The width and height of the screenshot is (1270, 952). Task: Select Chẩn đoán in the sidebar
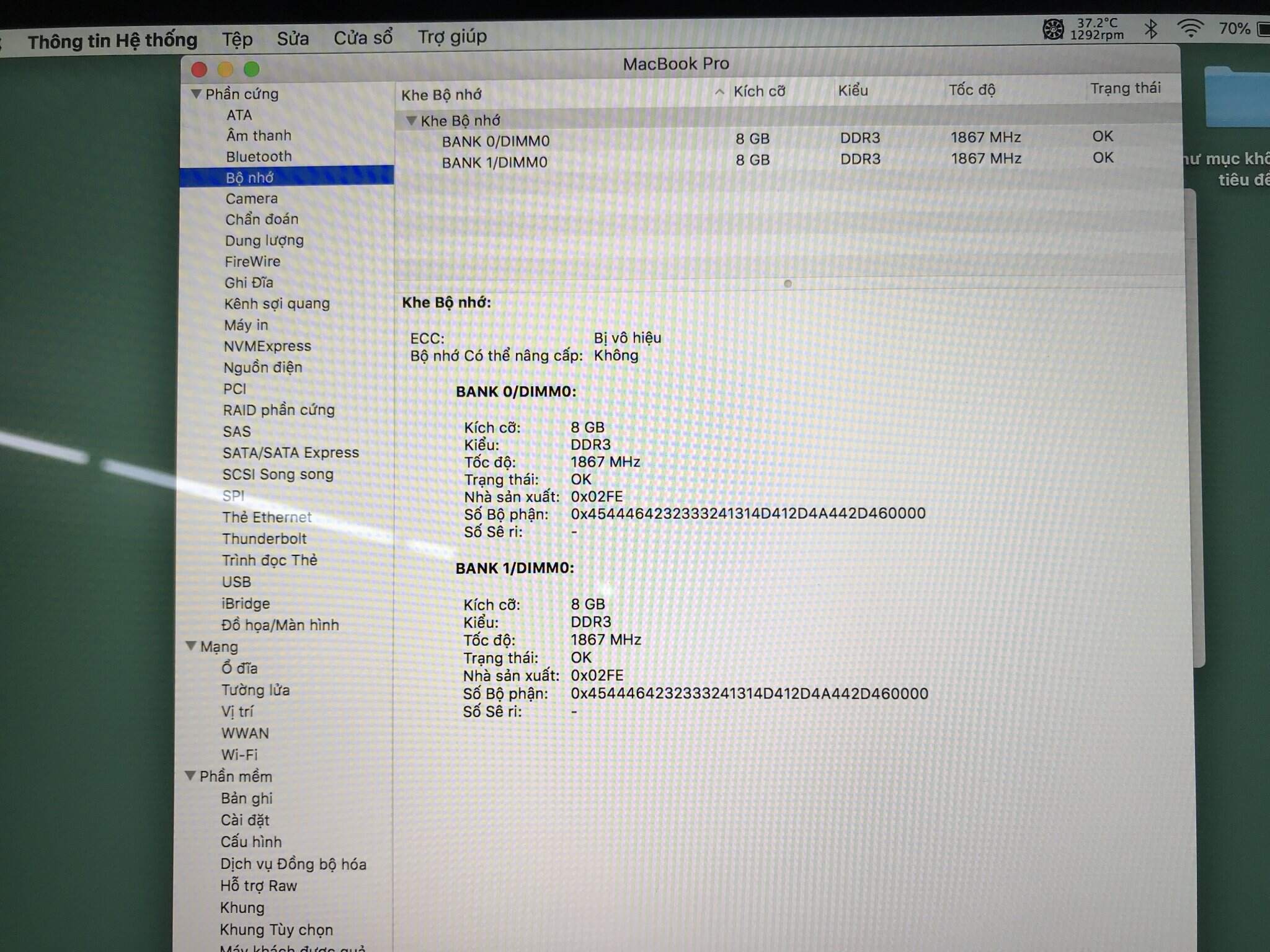[262, 219]
